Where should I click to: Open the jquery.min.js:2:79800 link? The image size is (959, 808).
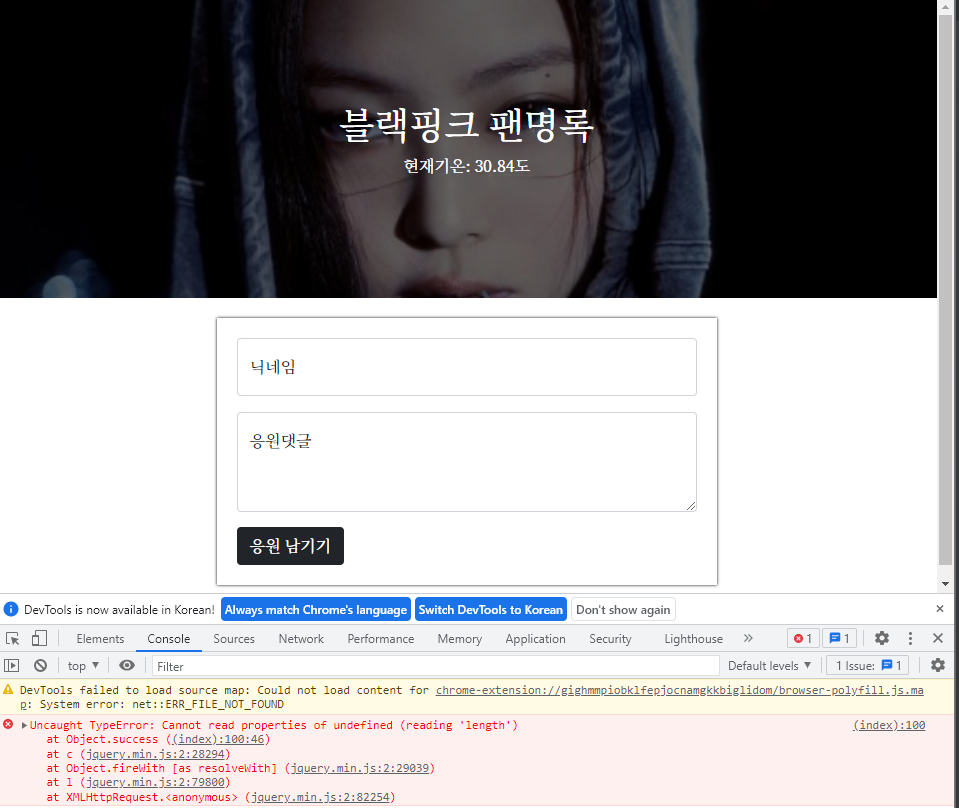click(155, 783)
